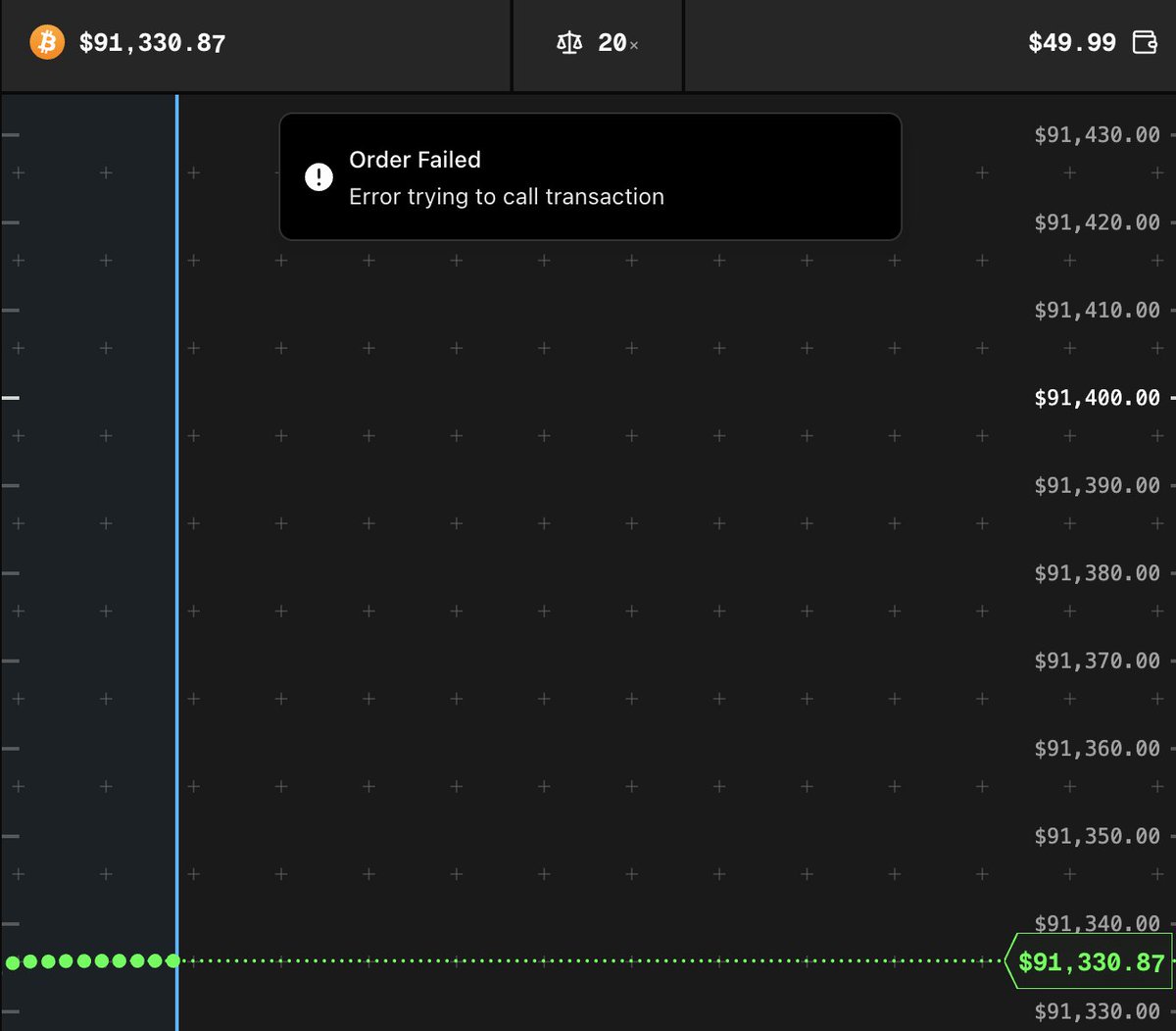Click the blue vertical time marker line

177,563
